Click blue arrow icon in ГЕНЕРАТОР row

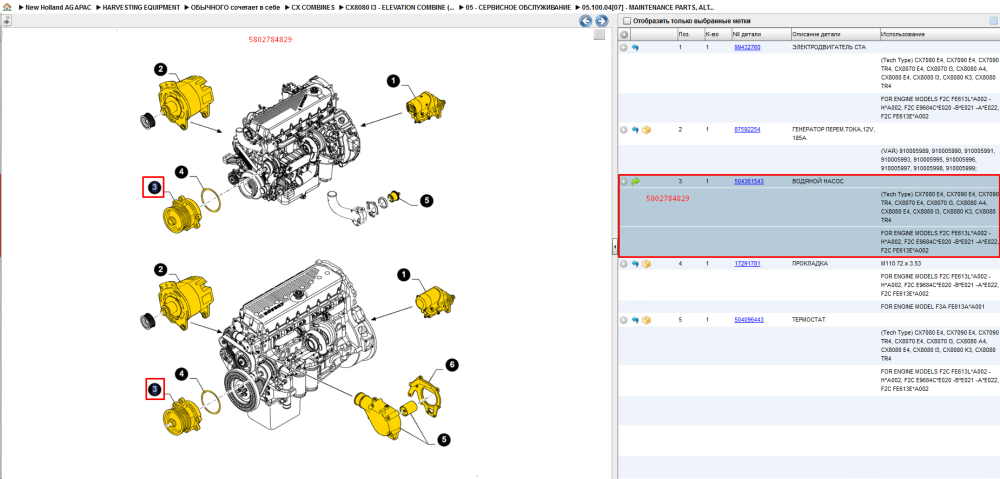point(635,129)
